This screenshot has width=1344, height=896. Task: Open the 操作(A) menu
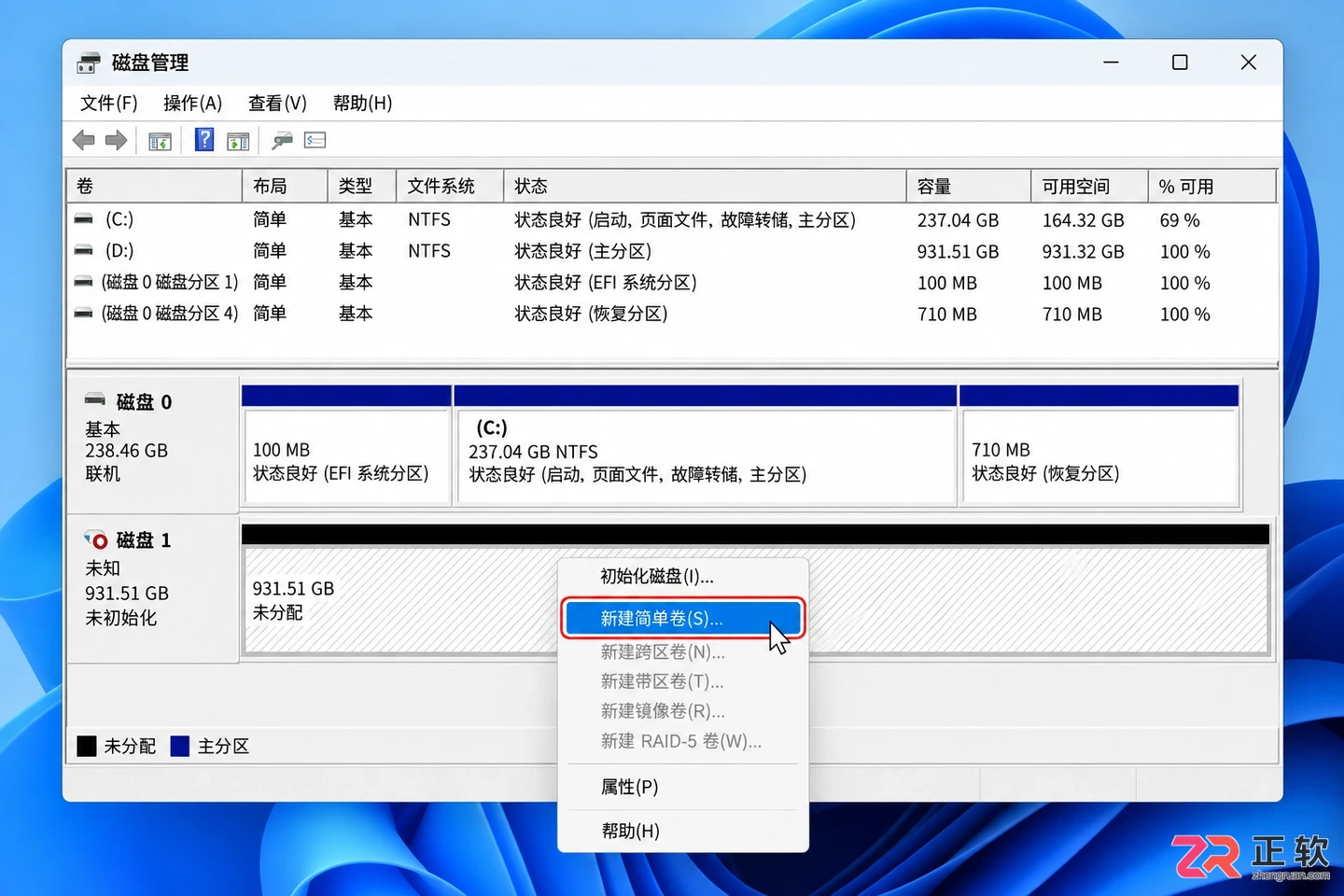point(192,104)
